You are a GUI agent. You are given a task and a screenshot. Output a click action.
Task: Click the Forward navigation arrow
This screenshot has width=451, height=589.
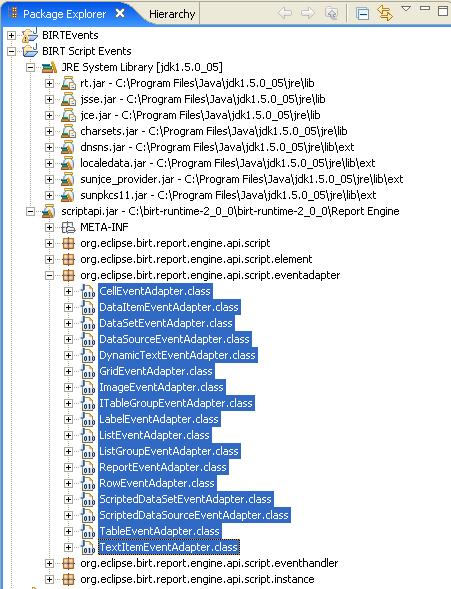(308, 14)
